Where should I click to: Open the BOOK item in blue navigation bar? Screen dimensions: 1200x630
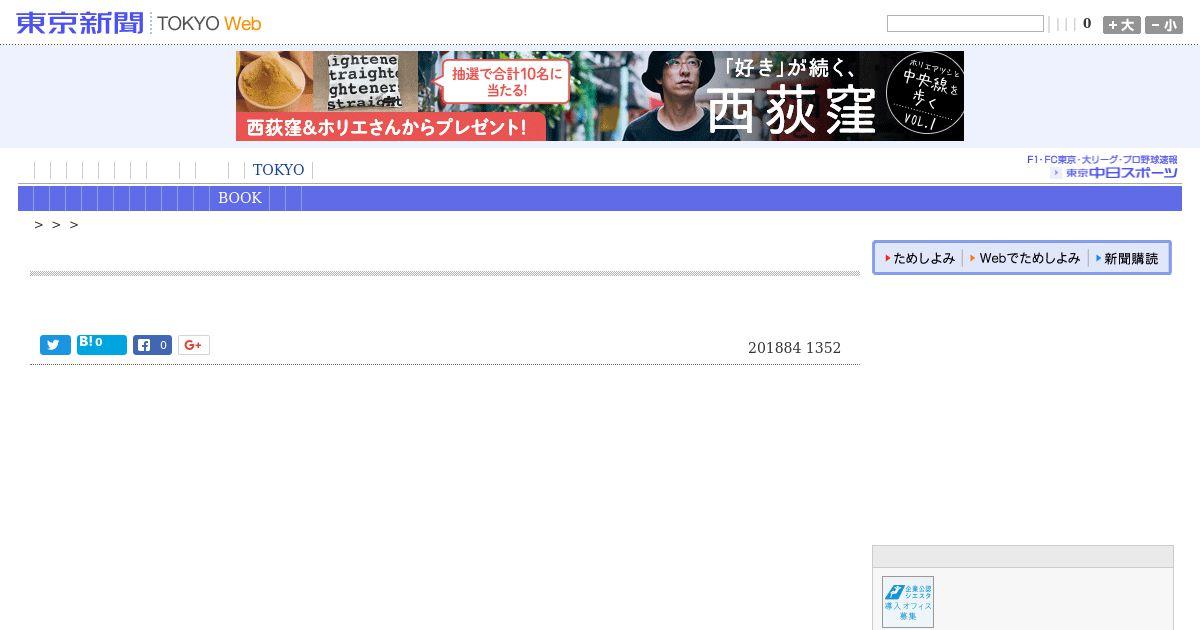tap(240, 198)
